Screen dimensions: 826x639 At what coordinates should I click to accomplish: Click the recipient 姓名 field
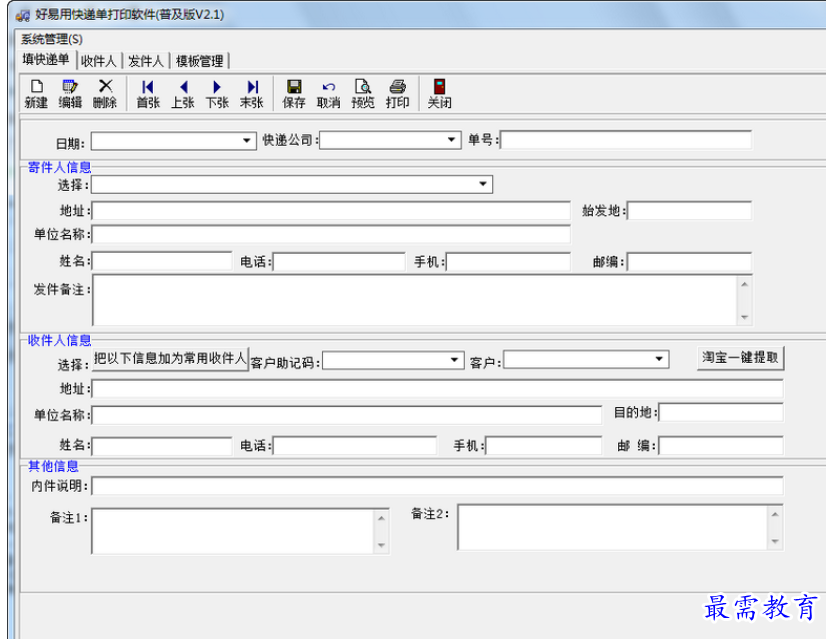pos(162,446)
